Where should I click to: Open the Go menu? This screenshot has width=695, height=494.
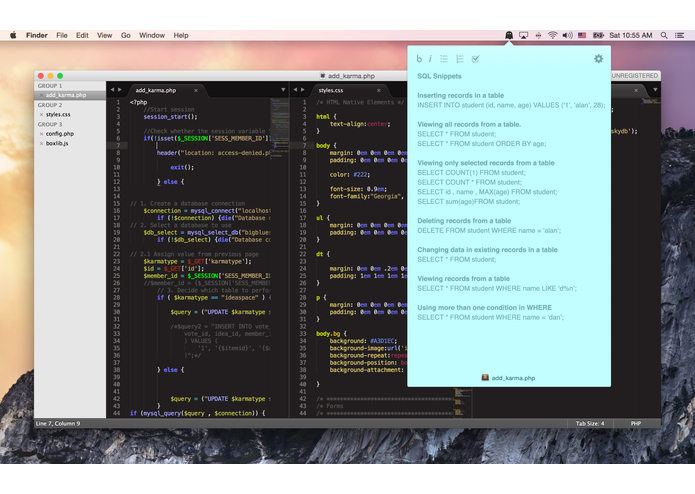125,35
